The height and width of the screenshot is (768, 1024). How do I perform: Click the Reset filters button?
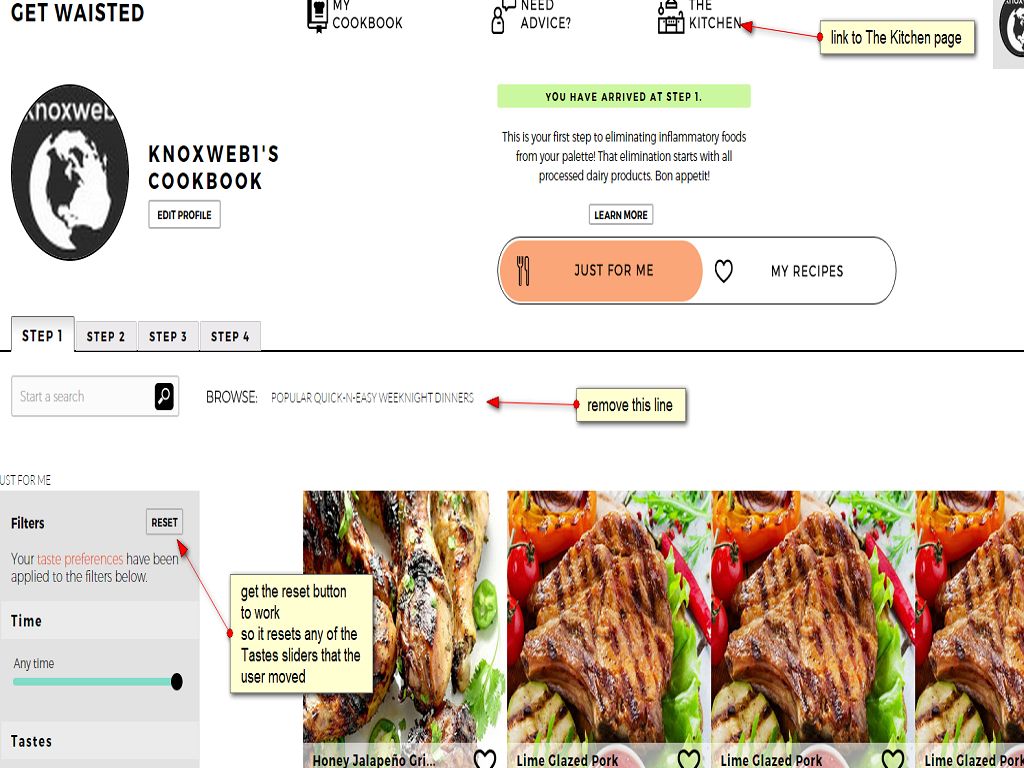[x=164, y=522]
